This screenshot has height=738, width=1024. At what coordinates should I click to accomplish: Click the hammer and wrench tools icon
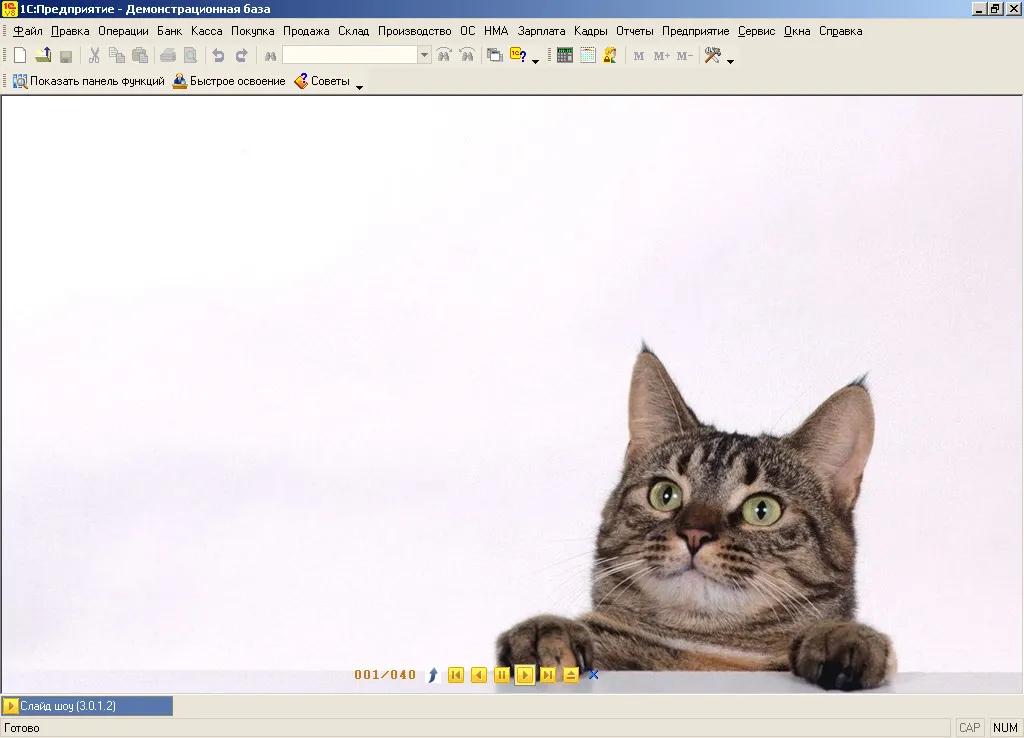(712, 56)
